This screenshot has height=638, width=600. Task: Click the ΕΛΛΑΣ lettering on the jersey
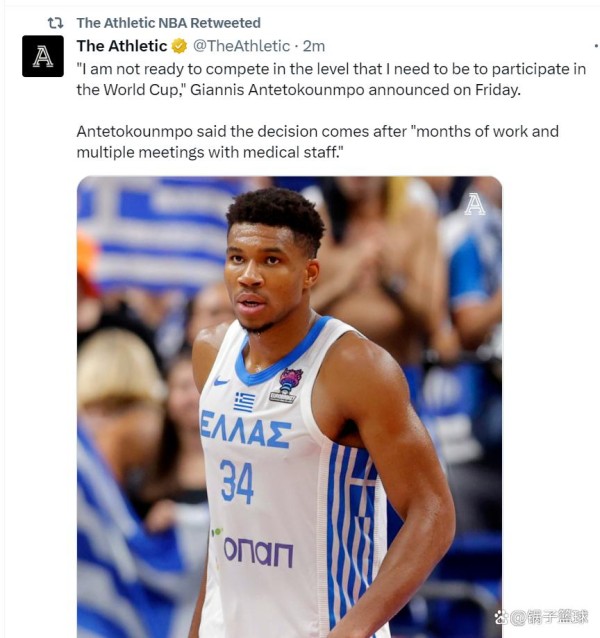[x=246, y=428]
